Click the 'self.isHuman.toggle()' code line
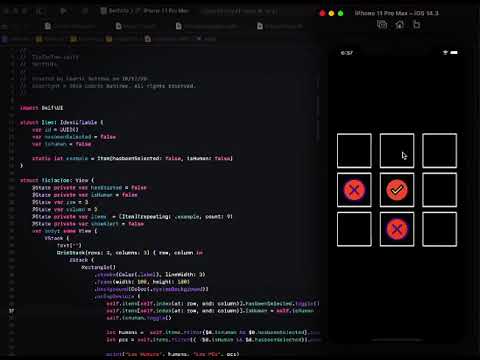The height and width of the screenshot is (360, 480). 139,318
